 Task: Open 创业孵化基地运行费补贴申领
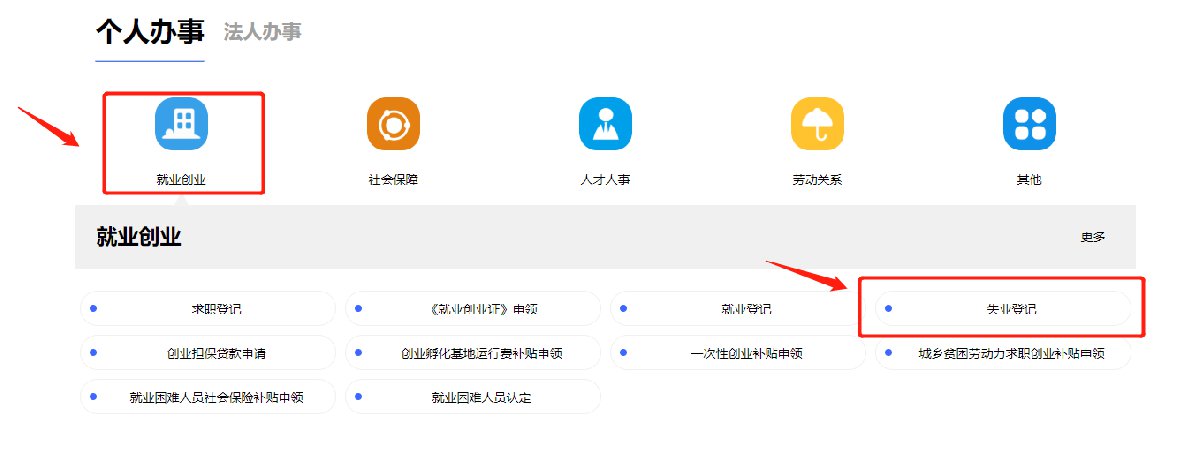[x=473, y=353]
